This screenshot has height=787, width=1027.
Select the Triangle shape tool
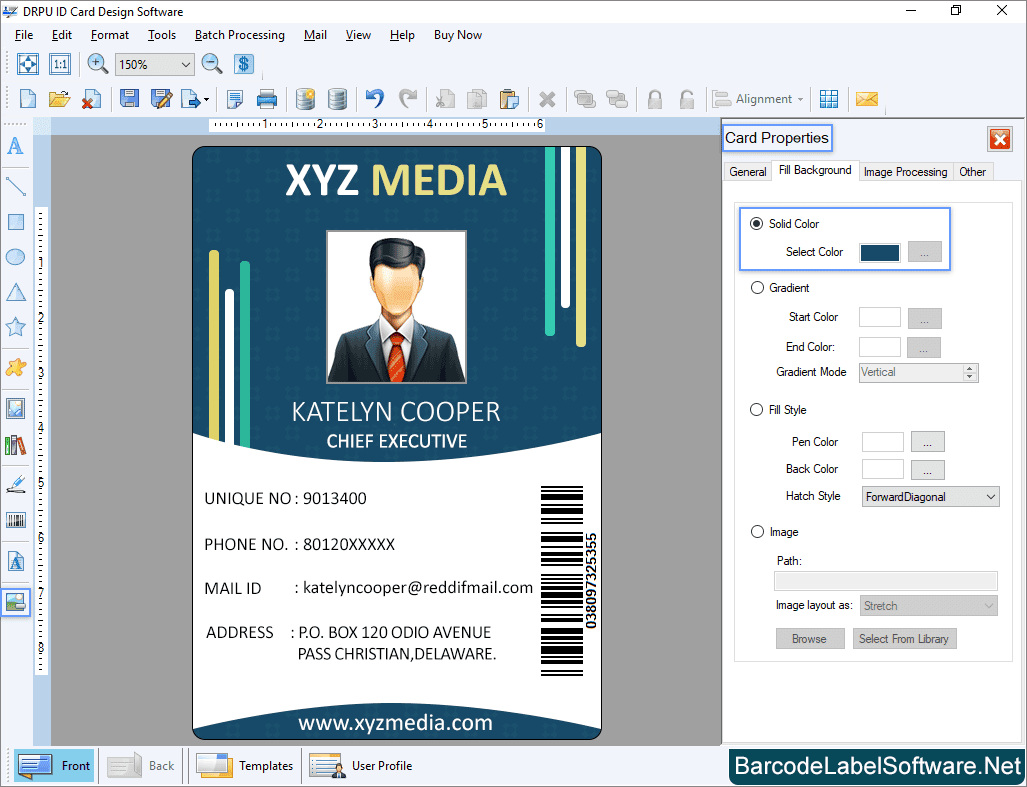pyautogui.click(x=16, y=292)
